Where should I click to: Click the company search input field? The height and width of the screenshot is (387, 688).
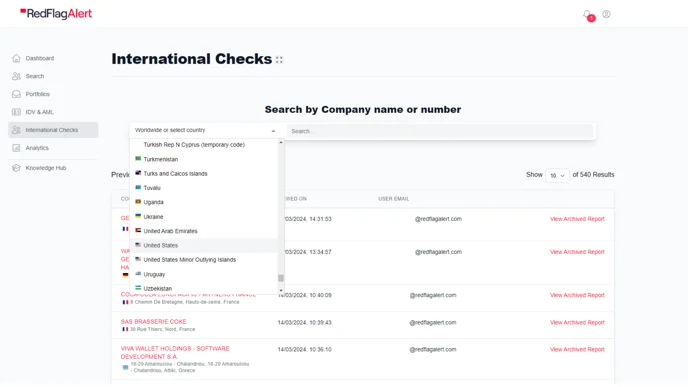(440, 131)
